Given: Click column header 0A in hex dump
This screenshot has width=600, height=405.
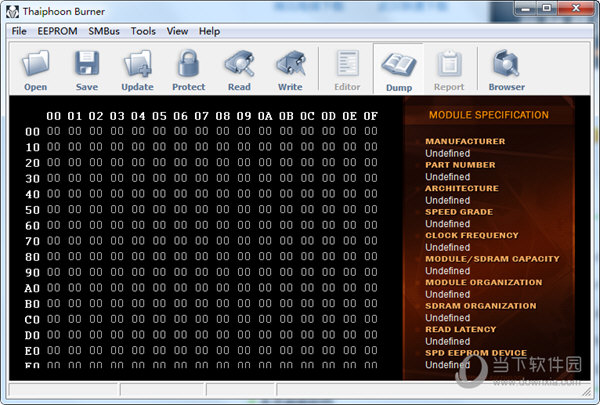Looking at the screenshot, I should 265,116.
